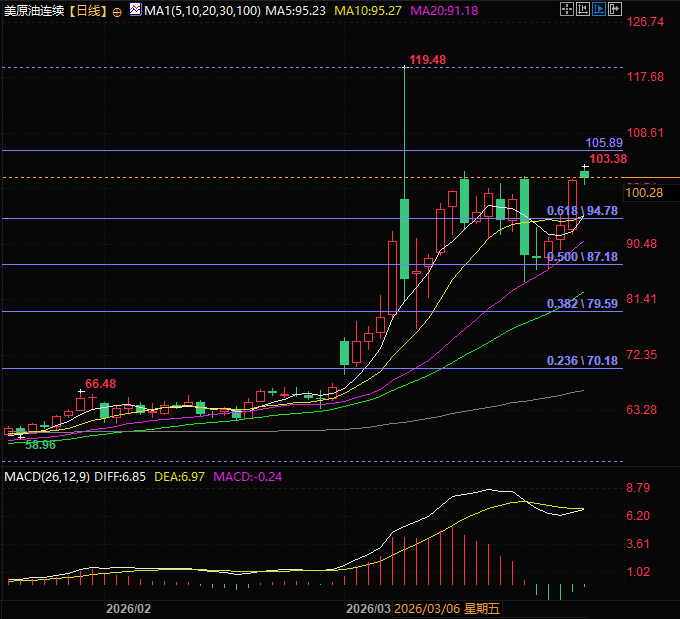Click the 90.48 price axis value

641,244
